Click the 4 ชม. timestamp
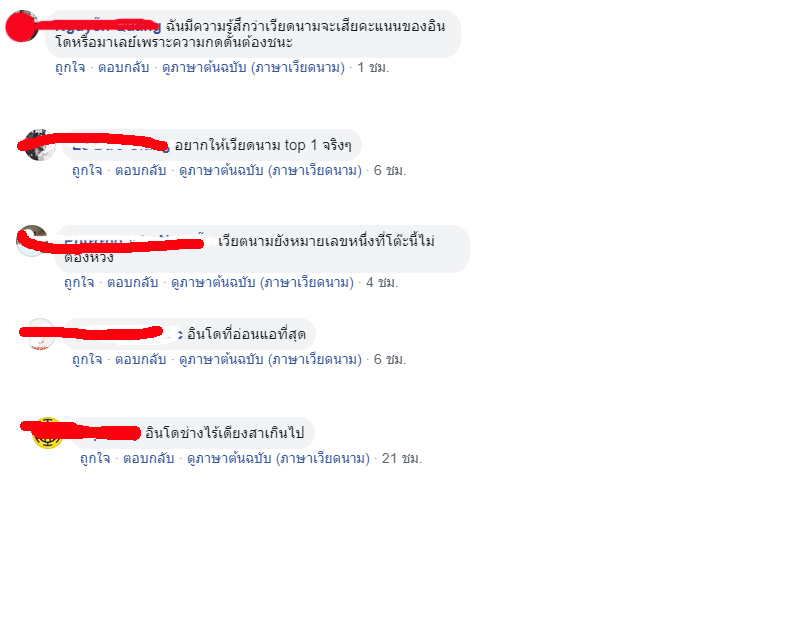Screen dimensions: 809x643 (x=382, y=282)
